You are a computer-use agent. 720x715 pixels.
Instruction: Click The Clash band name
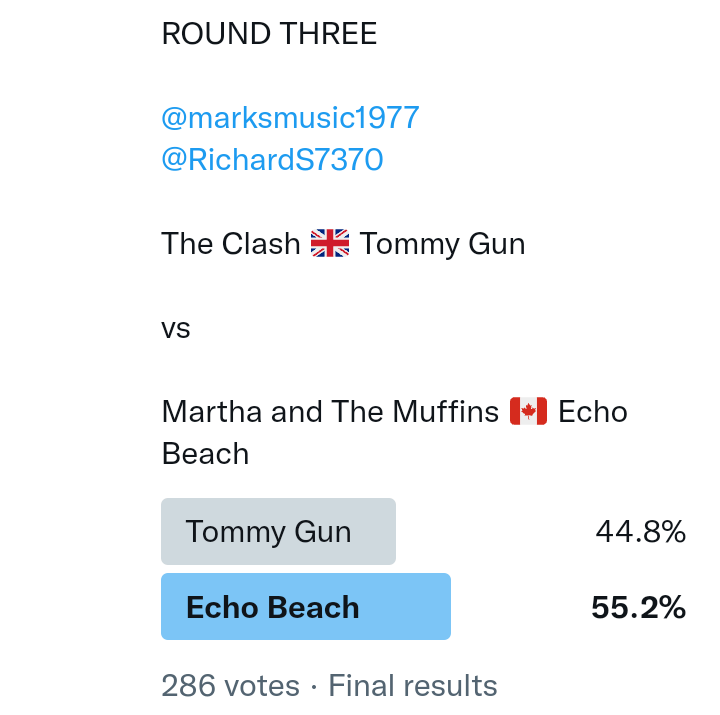pos(231,243)
